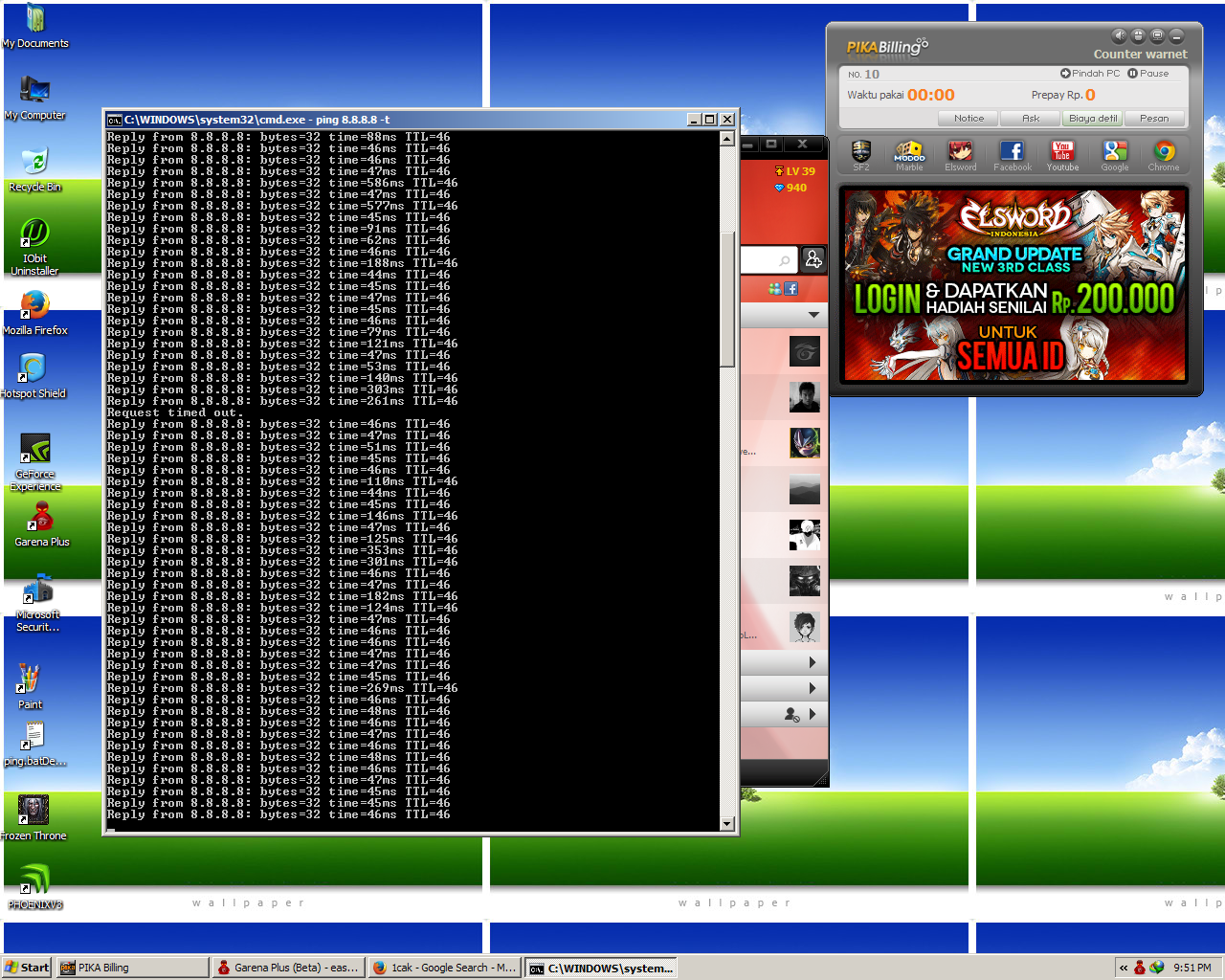
Task: Click the add friend icon in Garena
Action: (x=813, y=259)
